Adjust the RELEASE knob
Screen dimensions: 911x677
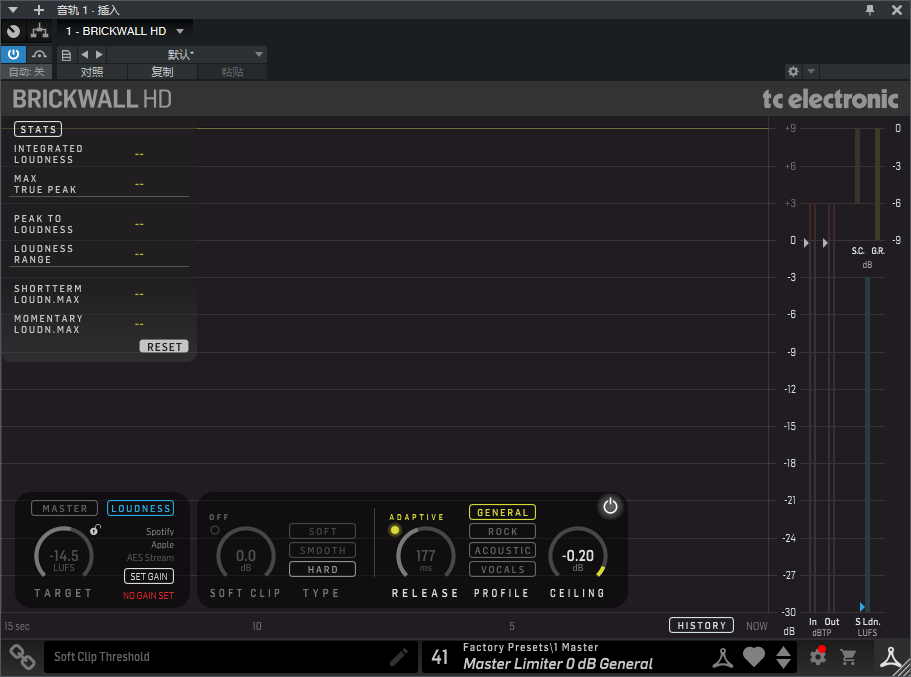click(x=426, y=556)
